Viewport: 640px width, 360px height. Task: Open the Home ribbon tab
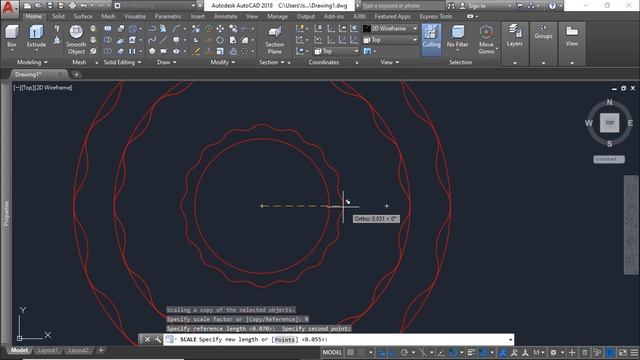coord(33,16)
